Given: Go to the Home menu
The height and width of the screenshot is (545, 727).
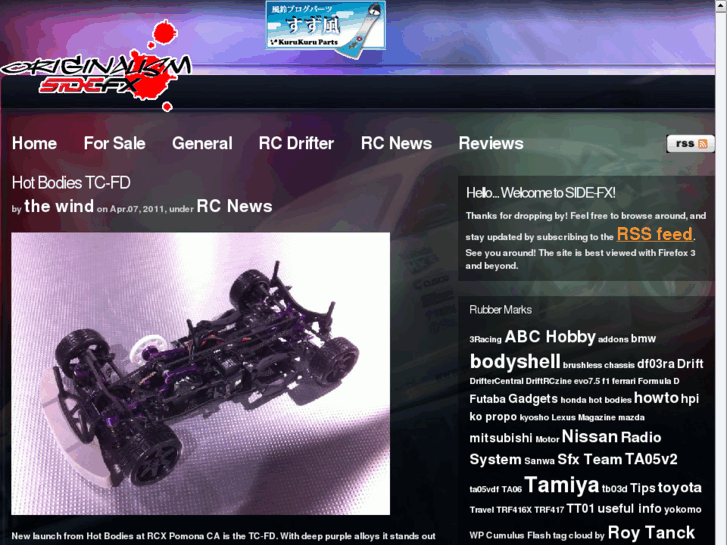Looking at the screenshot, I should [x=34, y=143].
